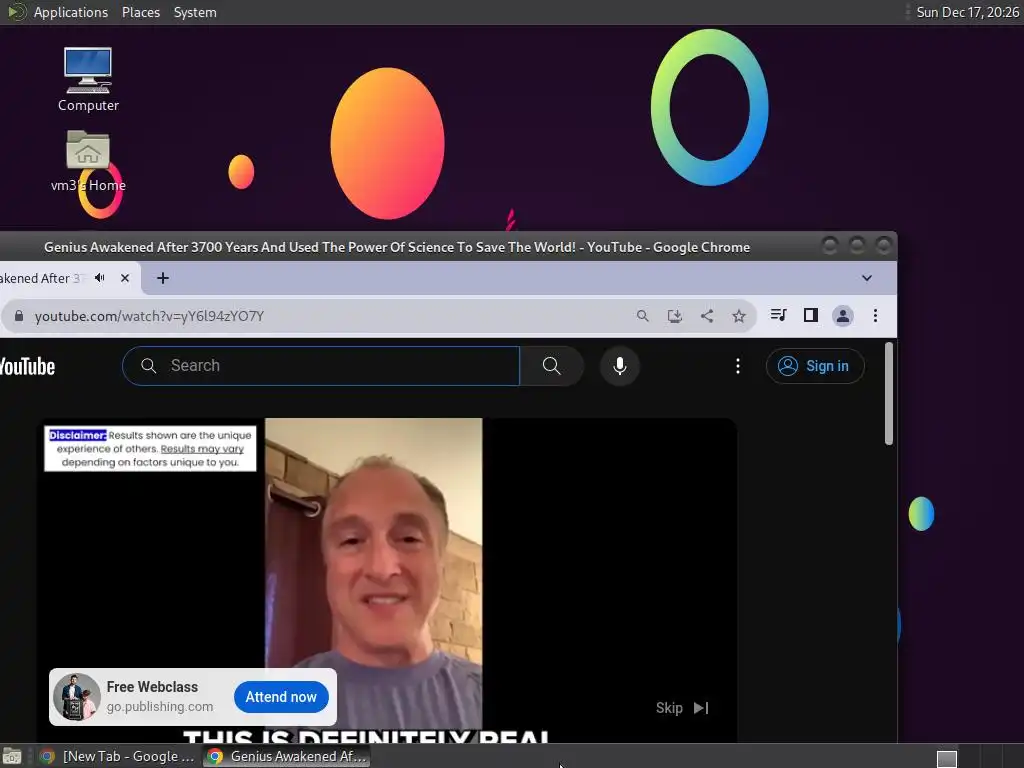Open Chrome's three-dot menu
Image resolution: width=1024 pixels, height=768 pixels.
[x=875, y=316]
